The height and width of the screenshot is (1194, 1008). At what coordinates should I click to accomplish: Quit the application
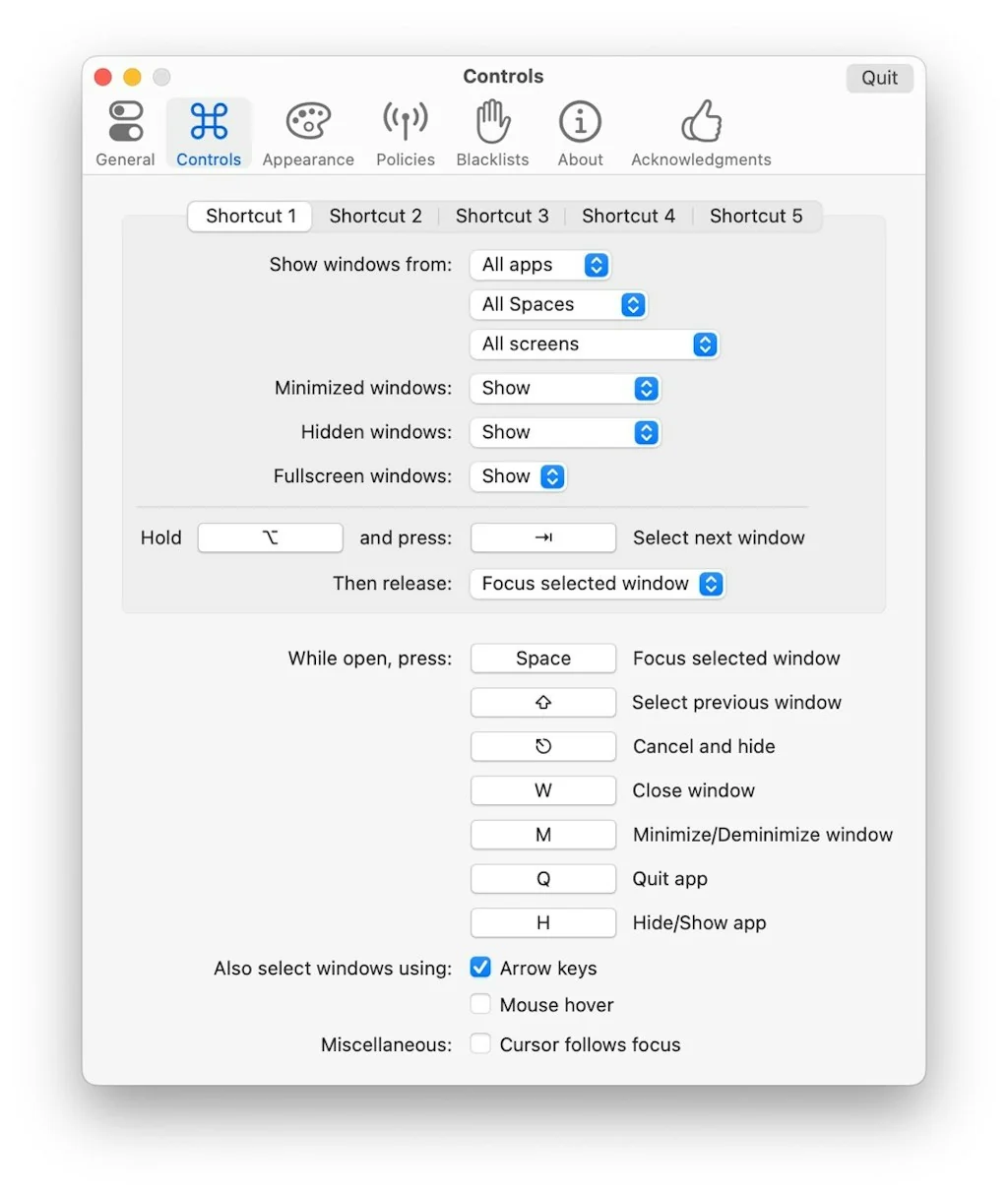(878, 78)
